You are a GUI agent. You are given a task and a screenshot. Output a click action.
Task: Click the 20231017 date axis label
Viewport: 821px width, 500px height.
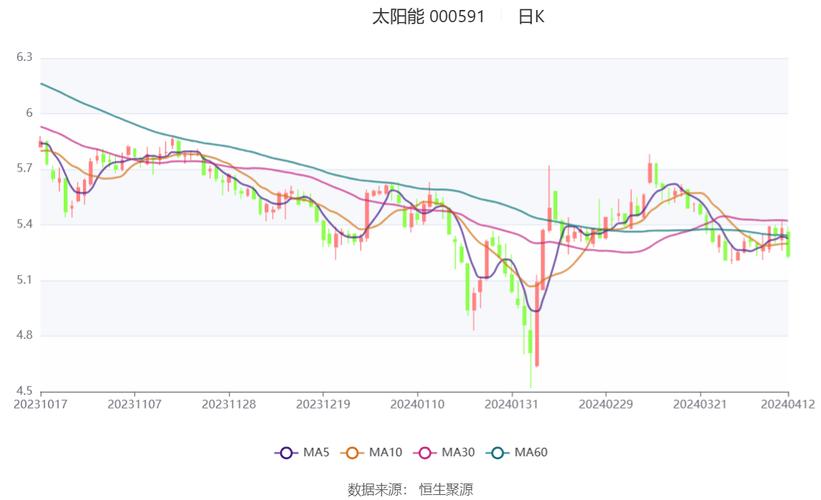click(x=40, y=405)
